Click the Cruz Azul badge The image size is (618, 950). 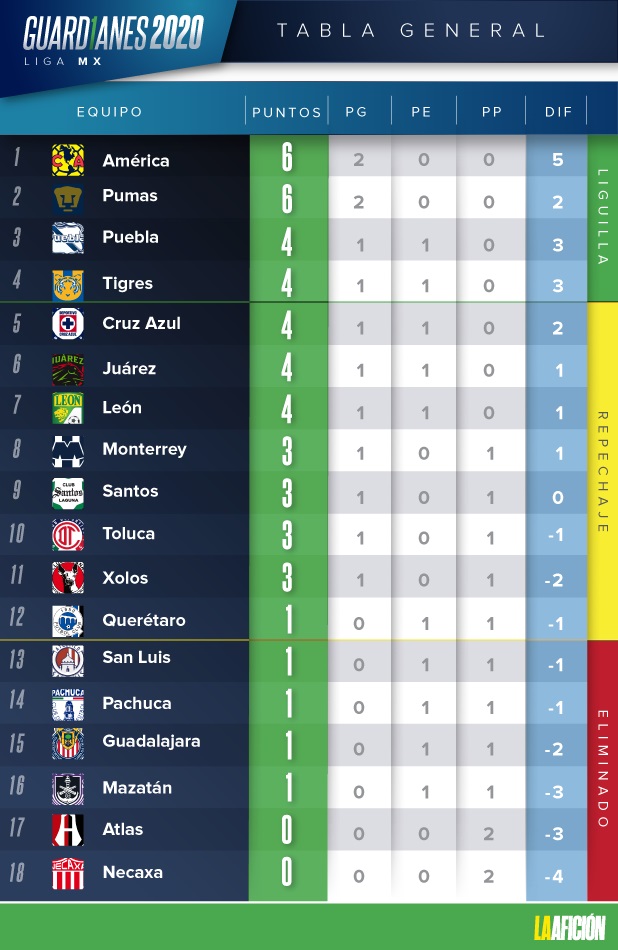click(68, 324)
